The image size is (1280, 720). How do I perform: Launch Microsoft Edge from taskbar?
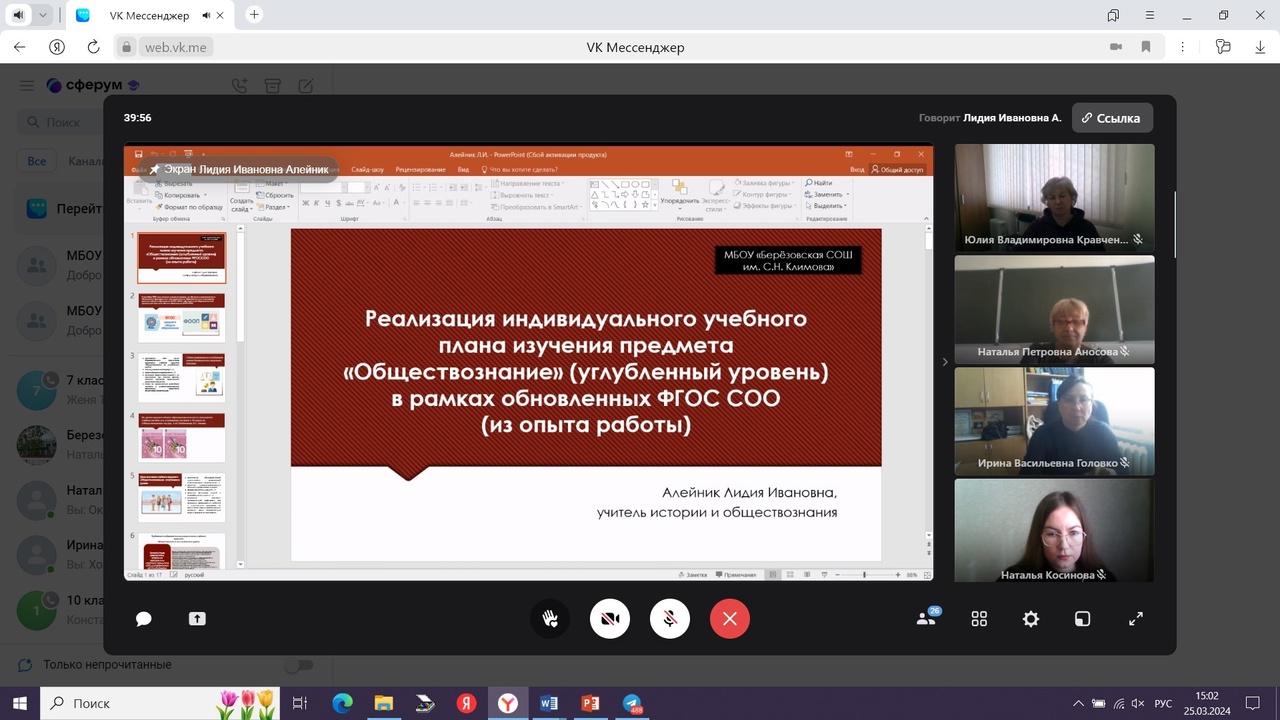point(342,703)
